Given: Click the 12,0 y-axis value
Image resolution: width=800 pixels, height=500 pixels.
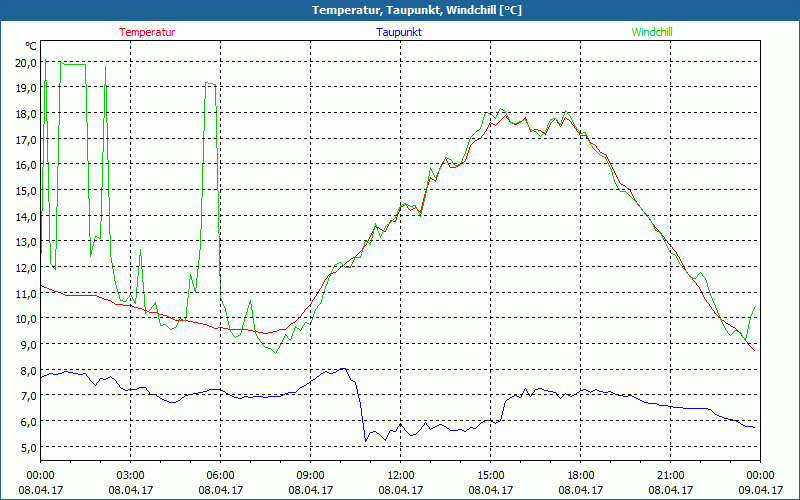Looking at the screenshot, I should (x=27, y=267).
